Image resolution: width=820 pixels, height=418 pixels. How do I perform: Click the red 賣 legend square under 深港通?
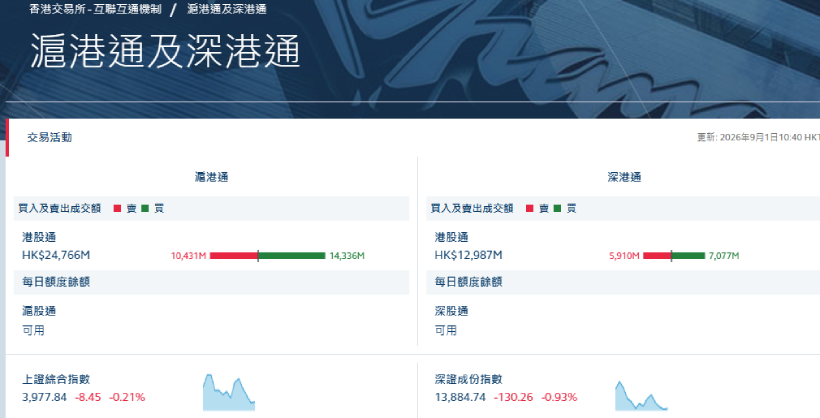530,208
